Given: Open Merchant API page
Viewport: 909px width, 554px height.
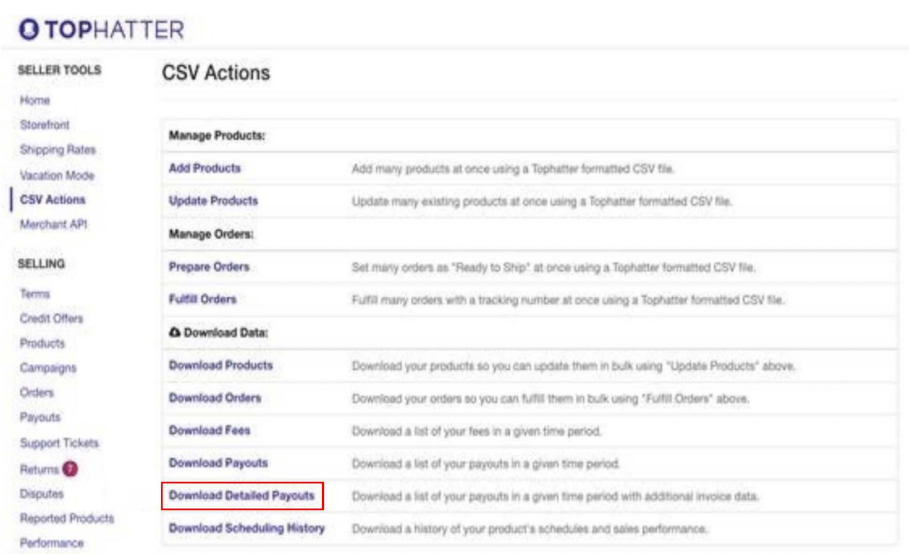Looking at the screenshot, I should (53, 224).
